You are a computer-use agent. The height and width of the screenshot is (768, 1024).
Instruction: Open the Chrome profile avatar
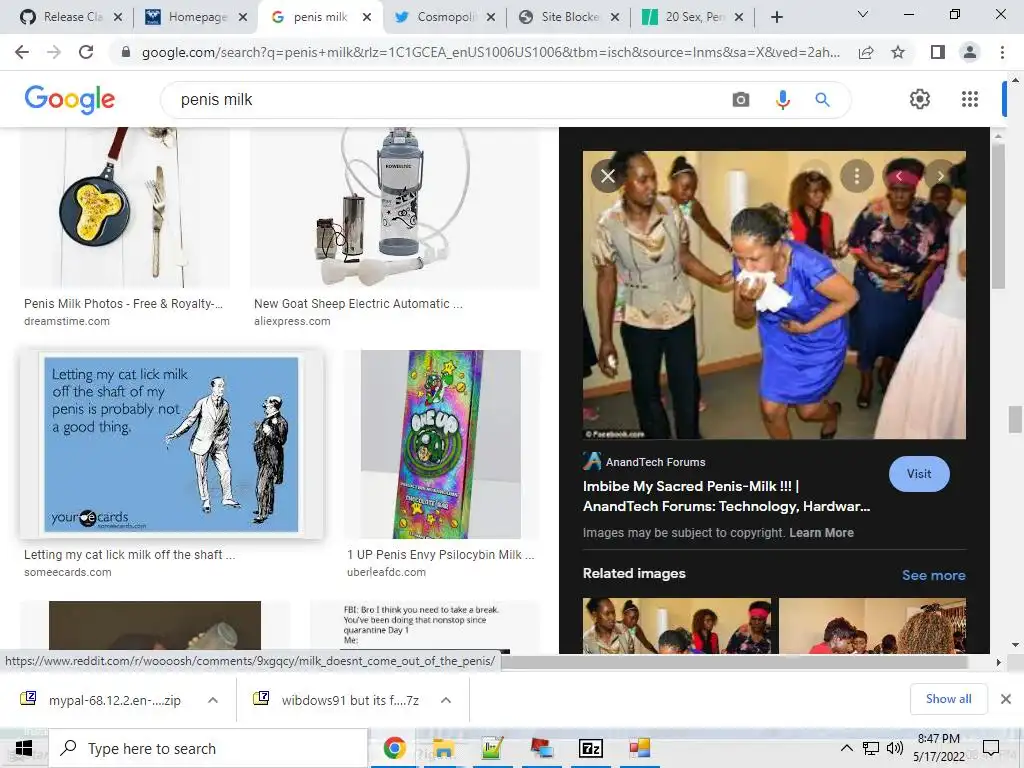970,52
